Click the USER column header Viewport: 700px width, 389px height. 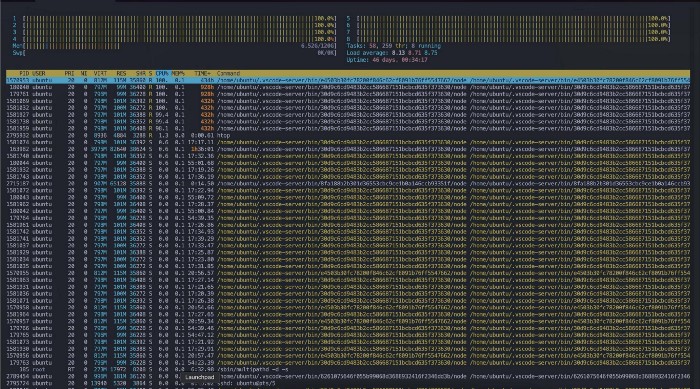point(38,73)
